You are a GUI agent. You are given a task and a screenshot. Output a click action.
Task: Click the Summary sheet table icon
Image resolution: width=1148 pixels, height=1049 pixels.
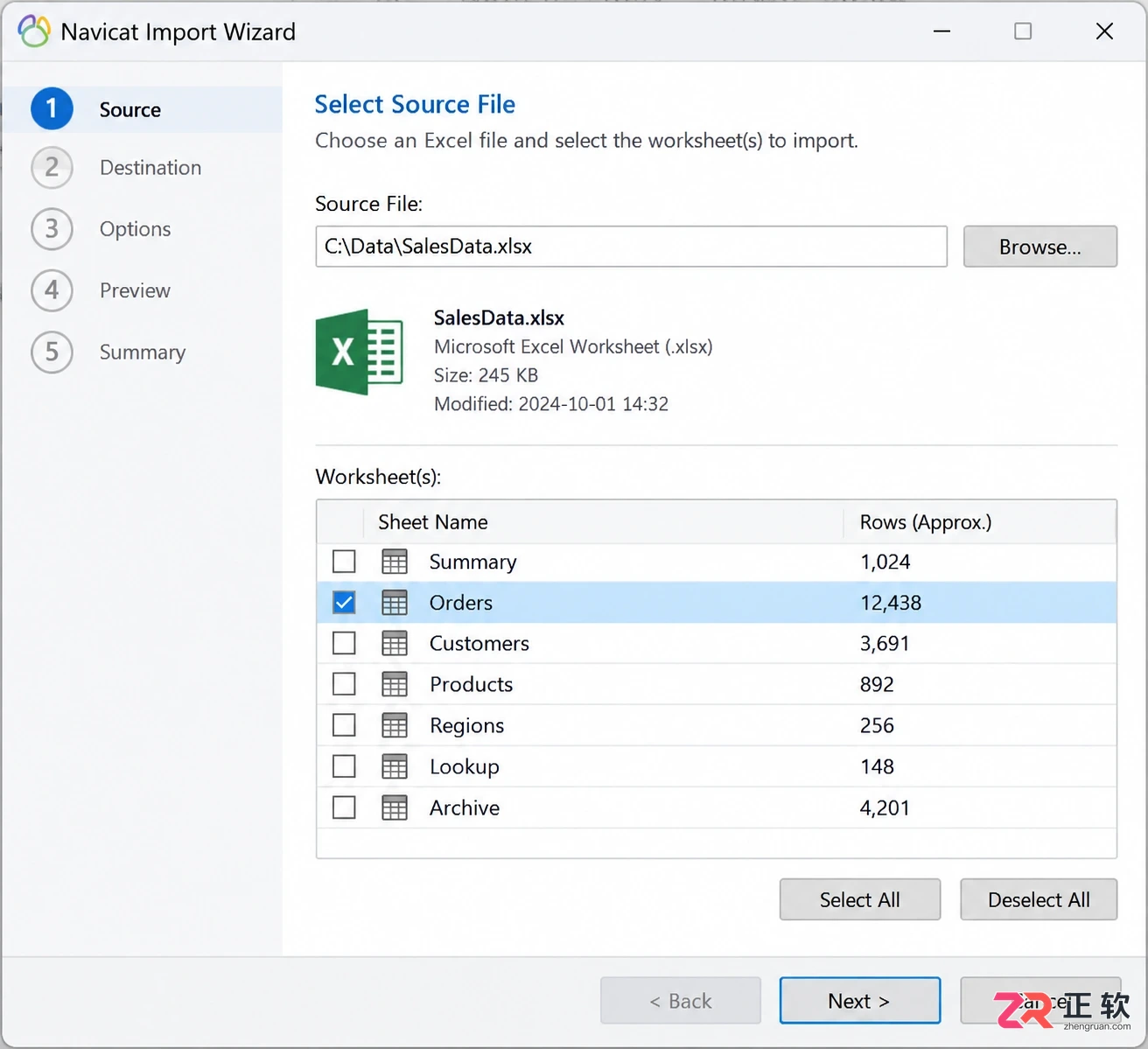tap(395, 562)
